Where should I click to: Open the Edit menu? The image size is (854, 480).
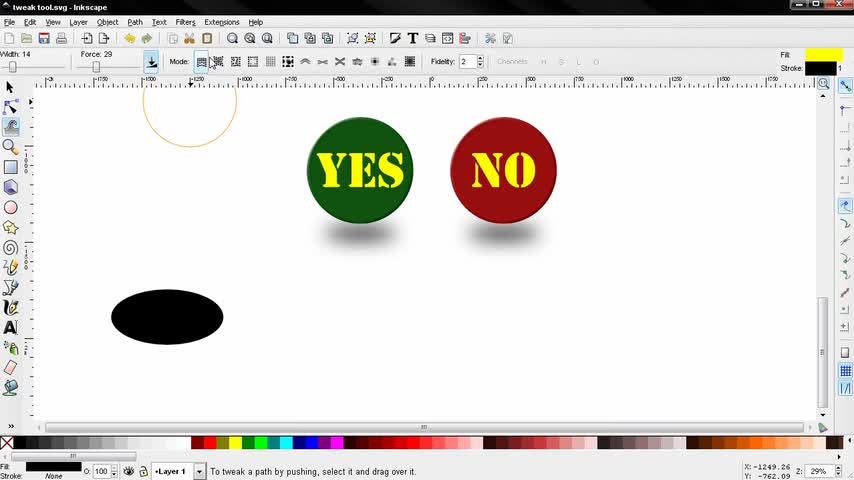pos(30,22)
